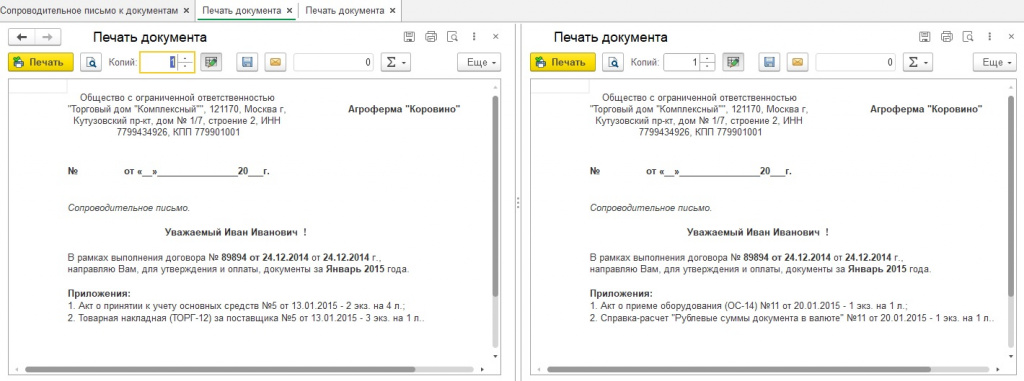The image size is (1024, 381).
Task: Select first Печать документа tab
Action: tap(242, 10)
